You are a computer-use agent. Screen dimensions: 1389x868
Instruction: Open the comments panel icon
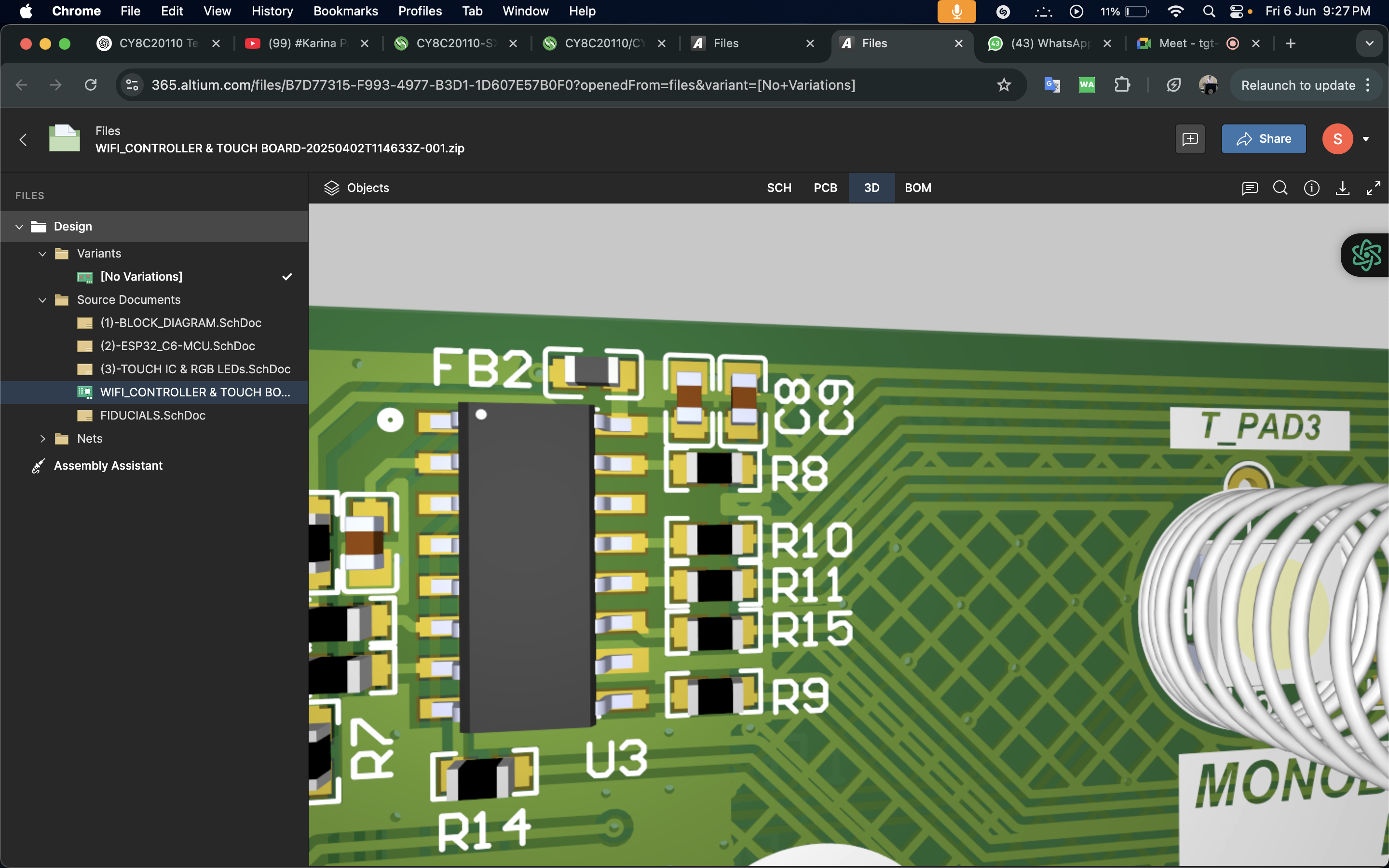click(x=1250, y=188)
